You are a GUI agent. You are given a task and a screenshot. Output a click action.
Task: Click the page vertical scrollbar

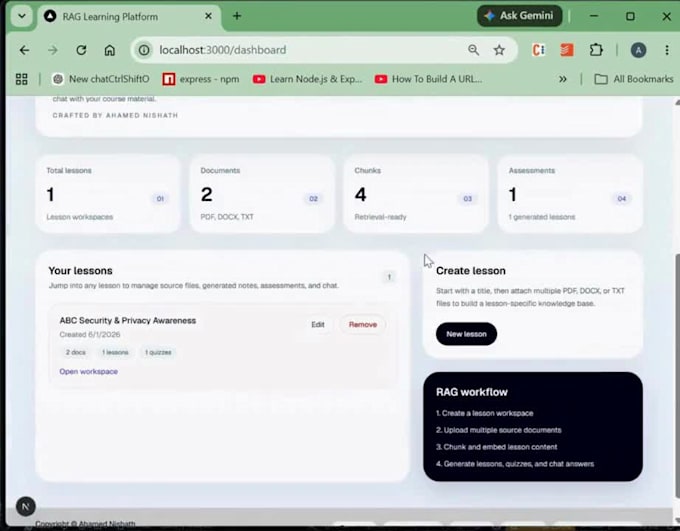[x=677, y=375]
